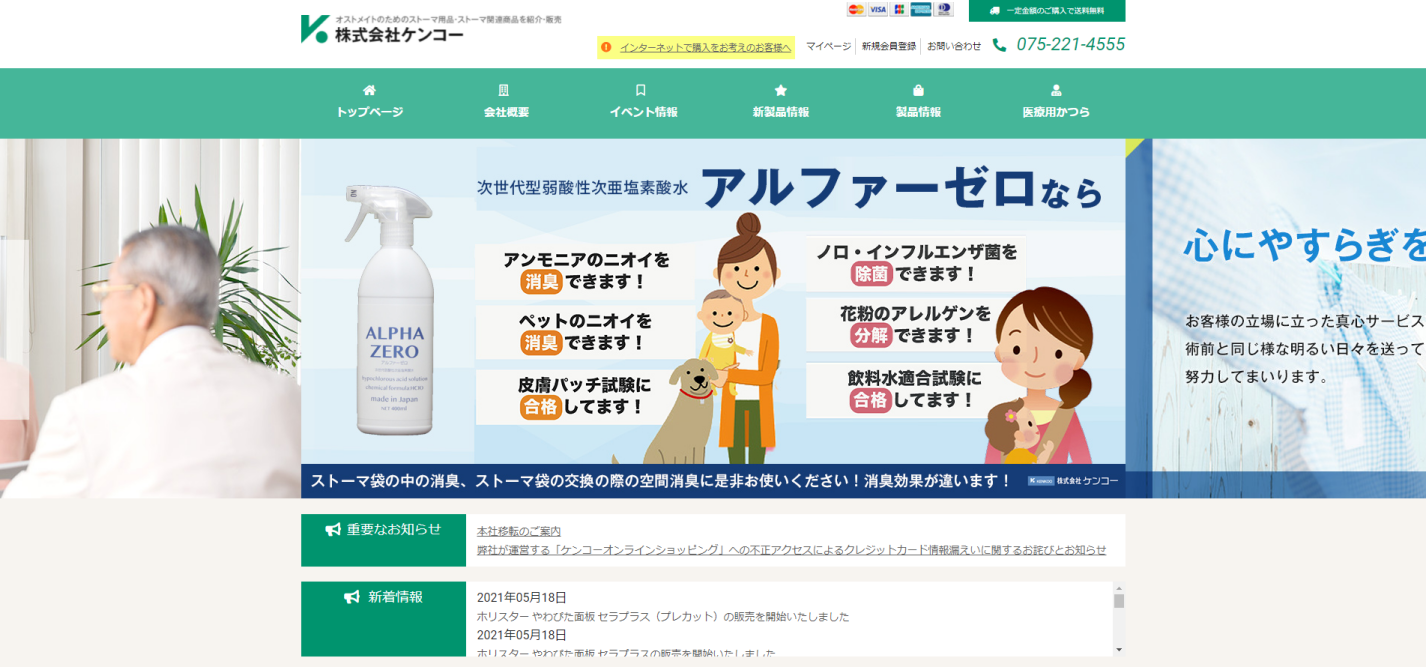Viewport: 1426px width, 667px height.
Task: Click the star icon above 新製品情報
Action: (781, 90)
